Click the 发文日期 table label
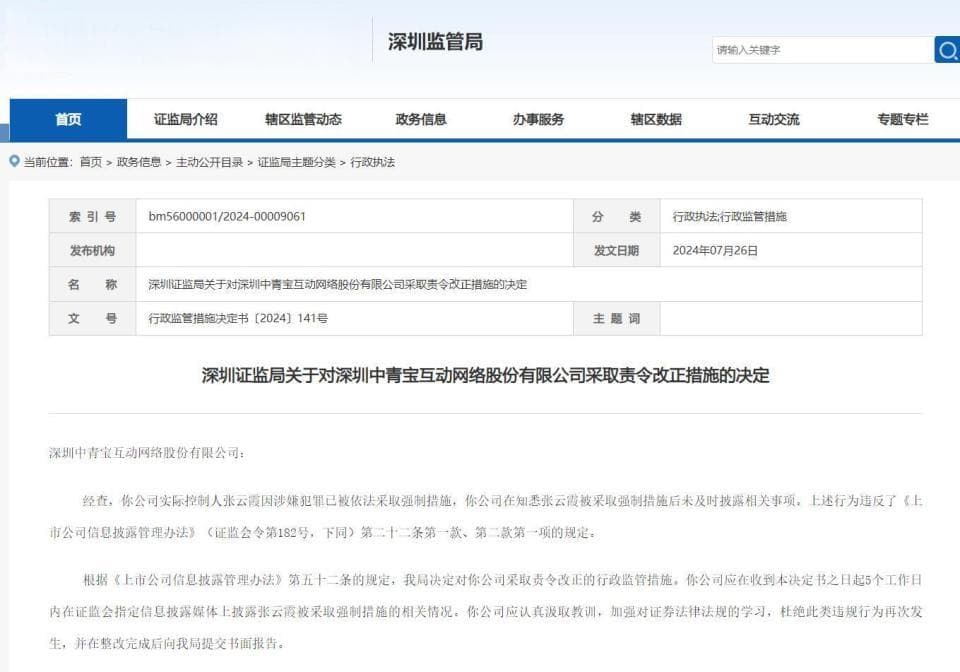The image size is (960, 672). coord(617,250)
